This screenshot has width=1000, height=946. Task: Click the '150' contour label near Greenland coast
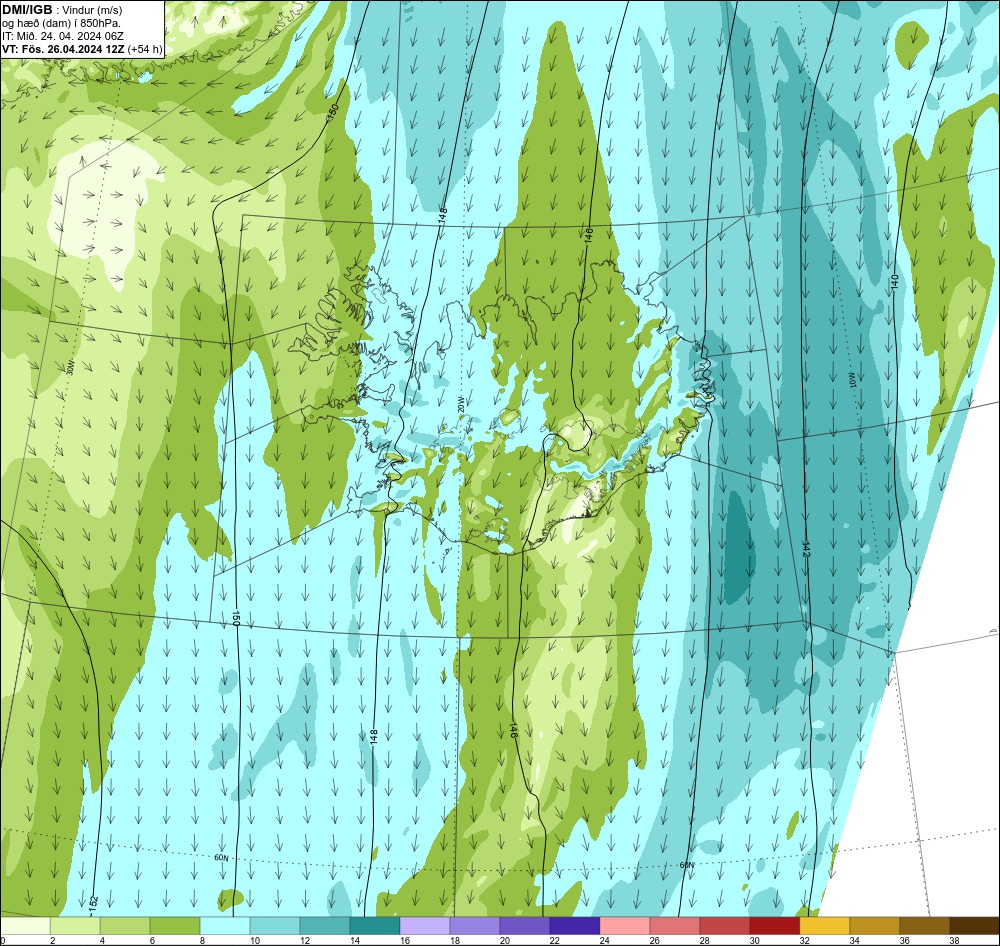(x=332, y=113)
